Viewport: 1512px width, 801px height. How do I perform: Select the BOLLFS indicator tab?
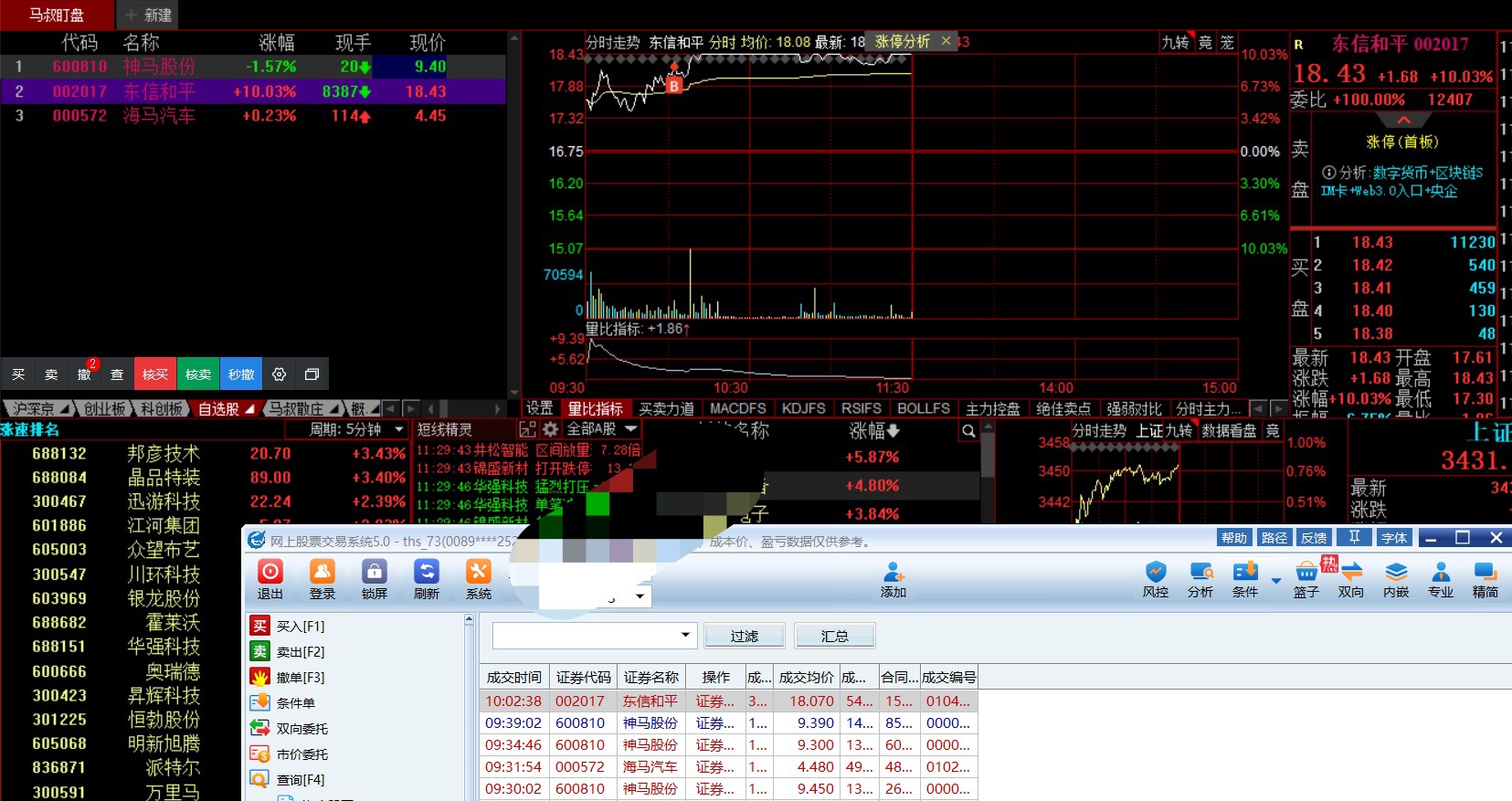(924, 408)
